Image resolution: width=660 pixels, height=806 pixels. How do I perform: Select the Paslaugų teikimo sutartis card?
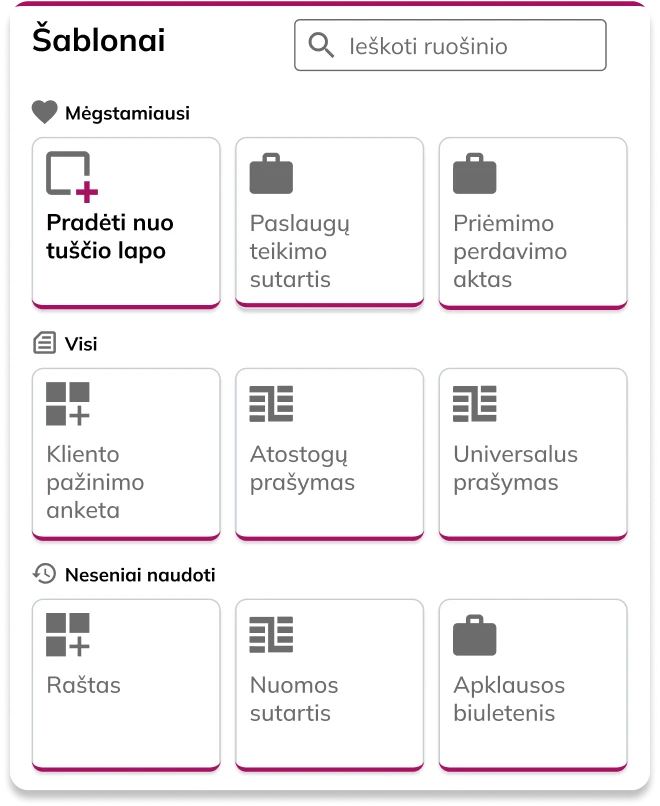point(329,222)
